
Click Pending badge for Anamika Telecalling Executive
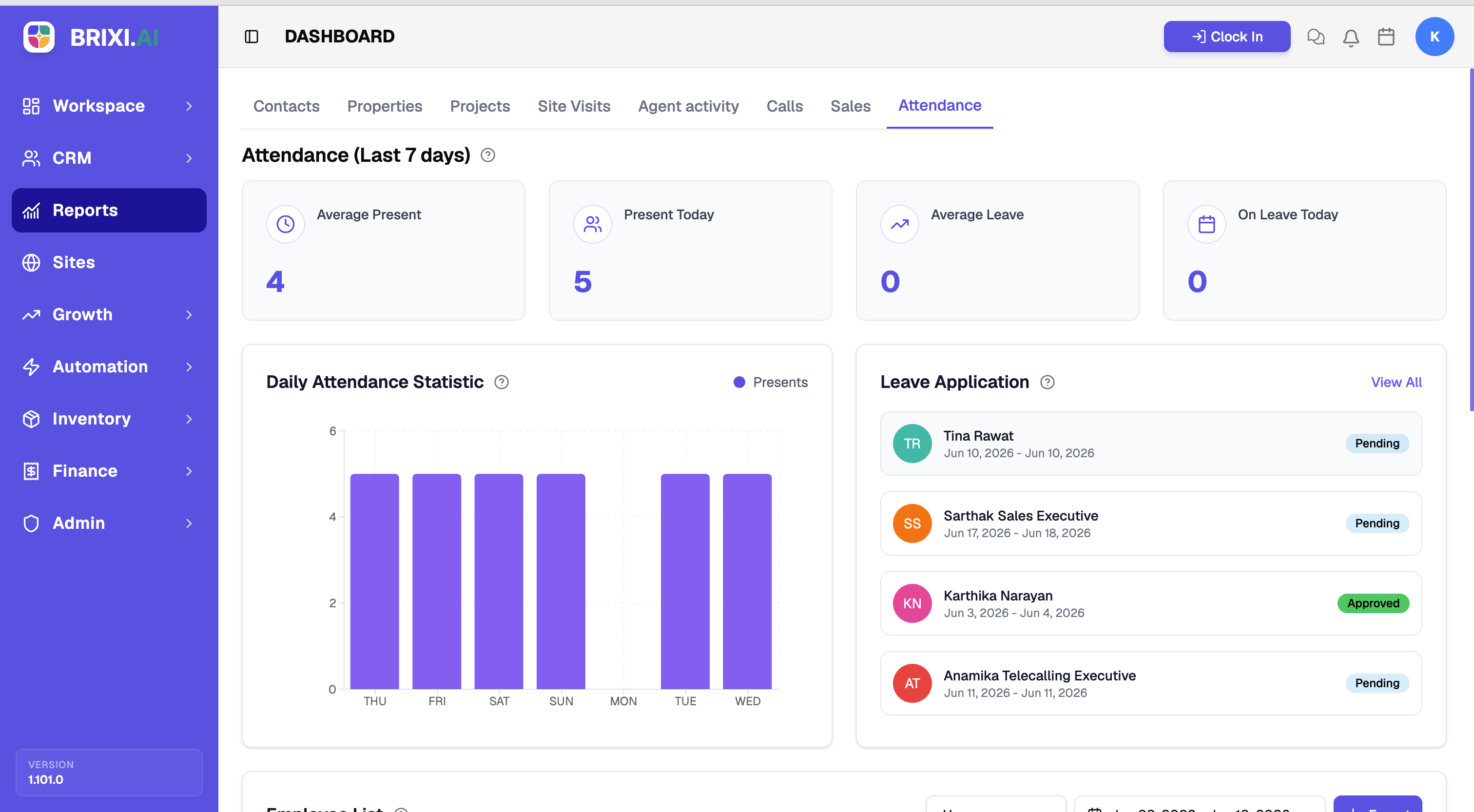click(x=1377, y=683)
